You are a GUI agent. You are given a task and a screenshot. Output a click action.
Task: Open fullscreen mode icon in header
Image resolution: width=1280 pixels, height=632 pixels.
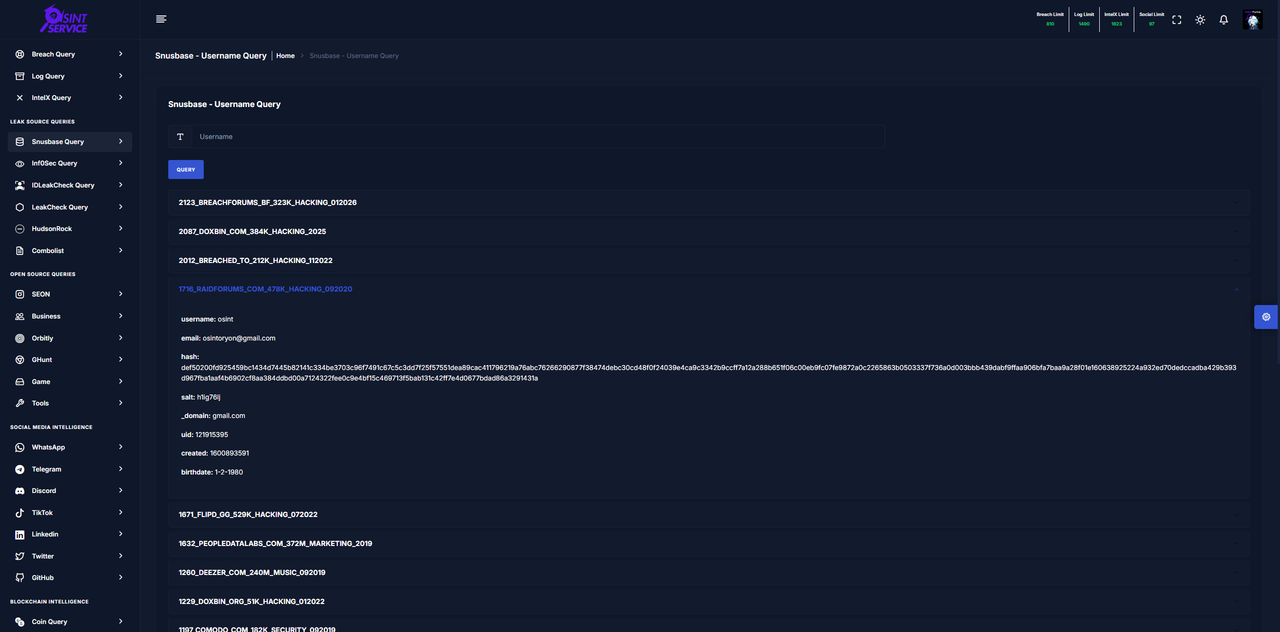pos(1177,20)
